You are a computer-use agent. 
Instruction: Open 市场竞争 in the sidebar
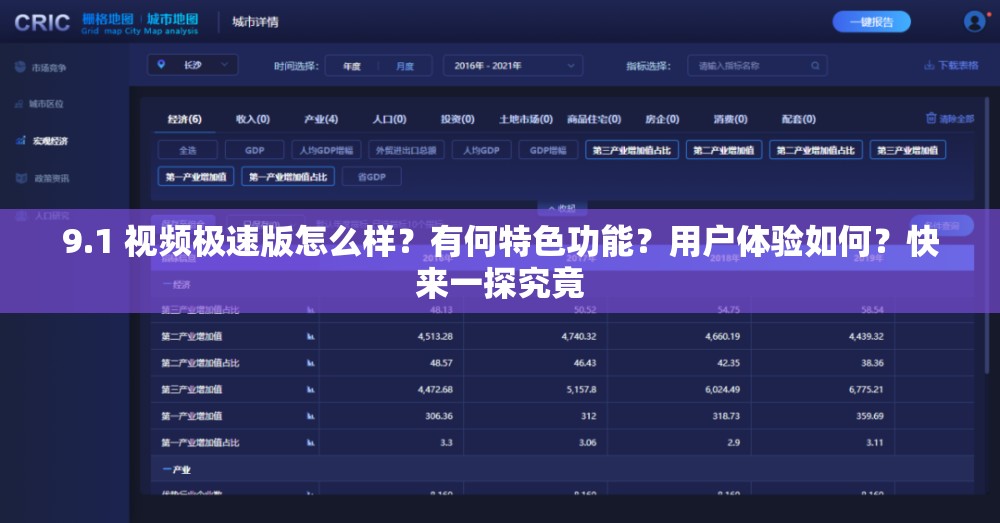(x=49, y=68)
